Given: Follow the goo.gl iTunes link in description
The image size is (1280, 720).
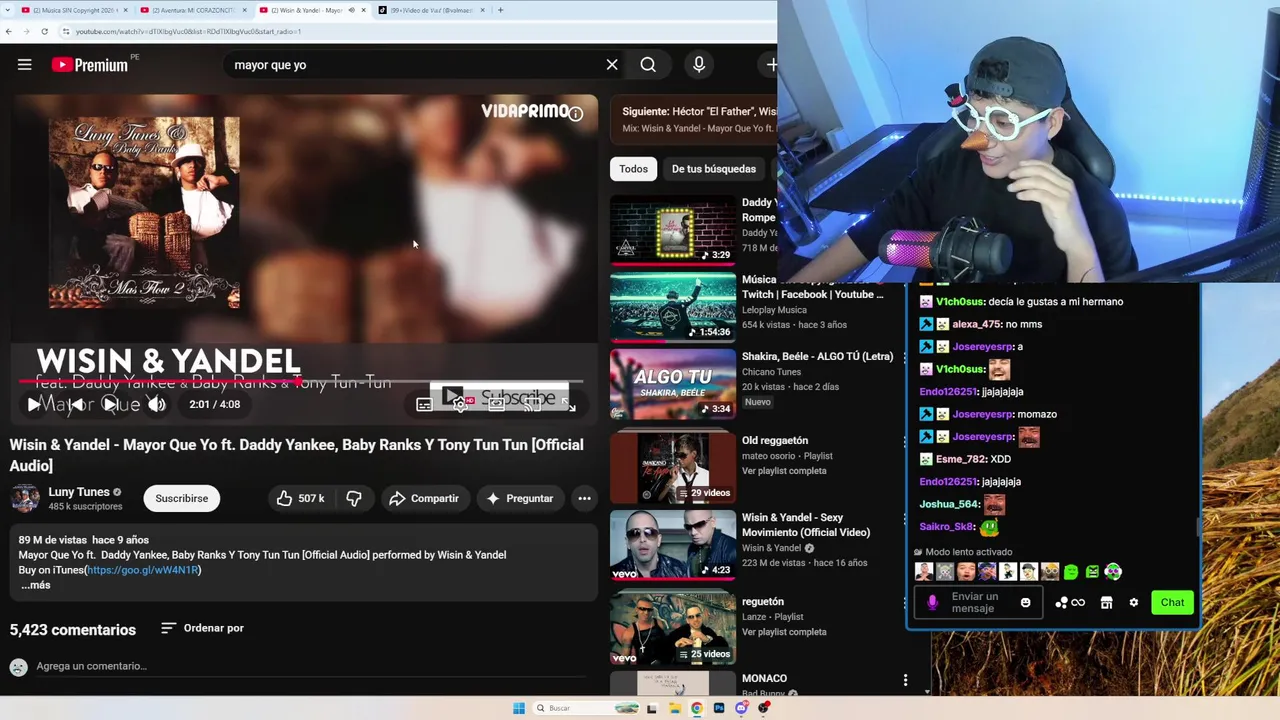Looking at the screenshot, I should tap(143, 570).
